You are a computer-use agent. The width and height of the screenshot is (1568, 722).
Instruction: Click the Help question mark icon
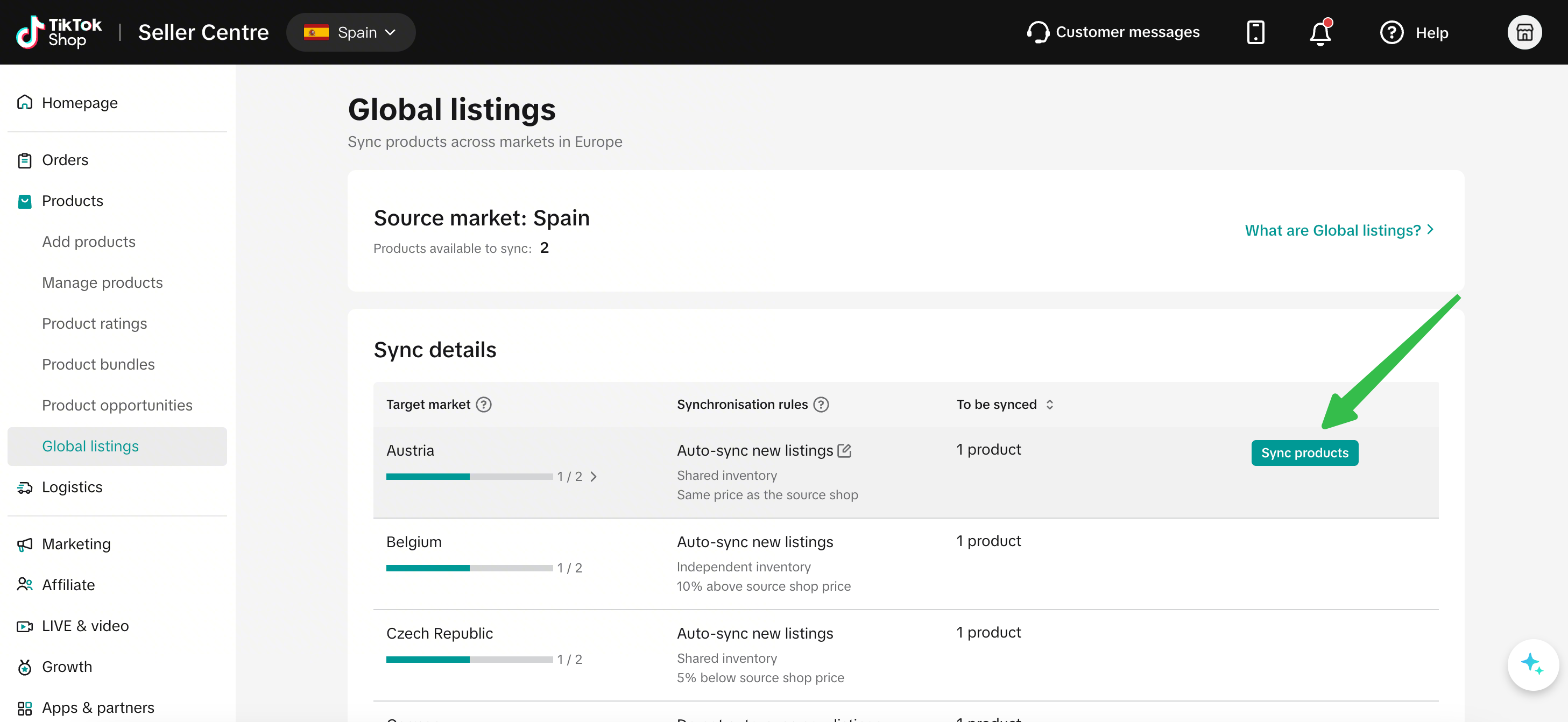click(1392, 32)
